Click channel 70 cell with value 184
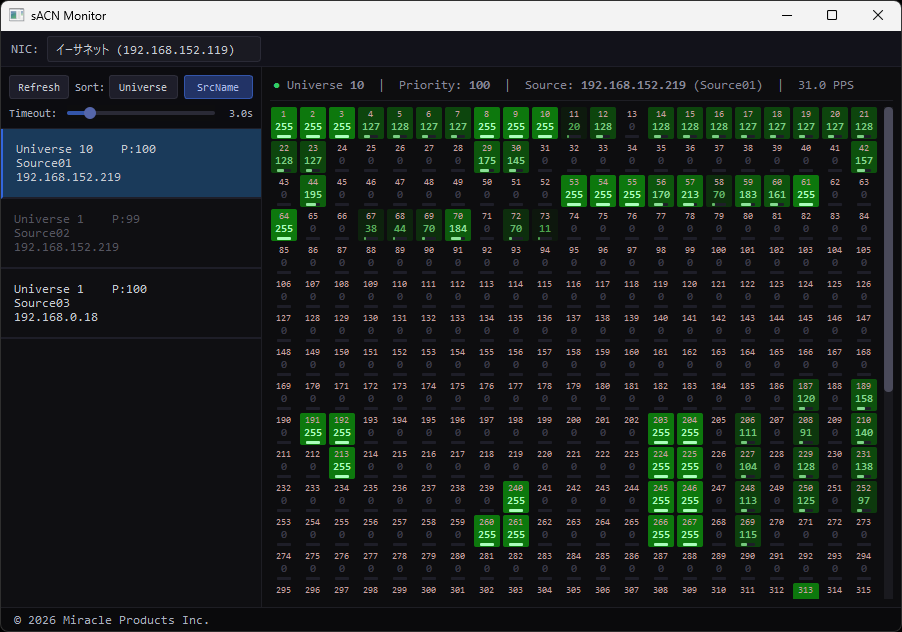This screenshot has height=632, width=902. click(x=458, y=224)
